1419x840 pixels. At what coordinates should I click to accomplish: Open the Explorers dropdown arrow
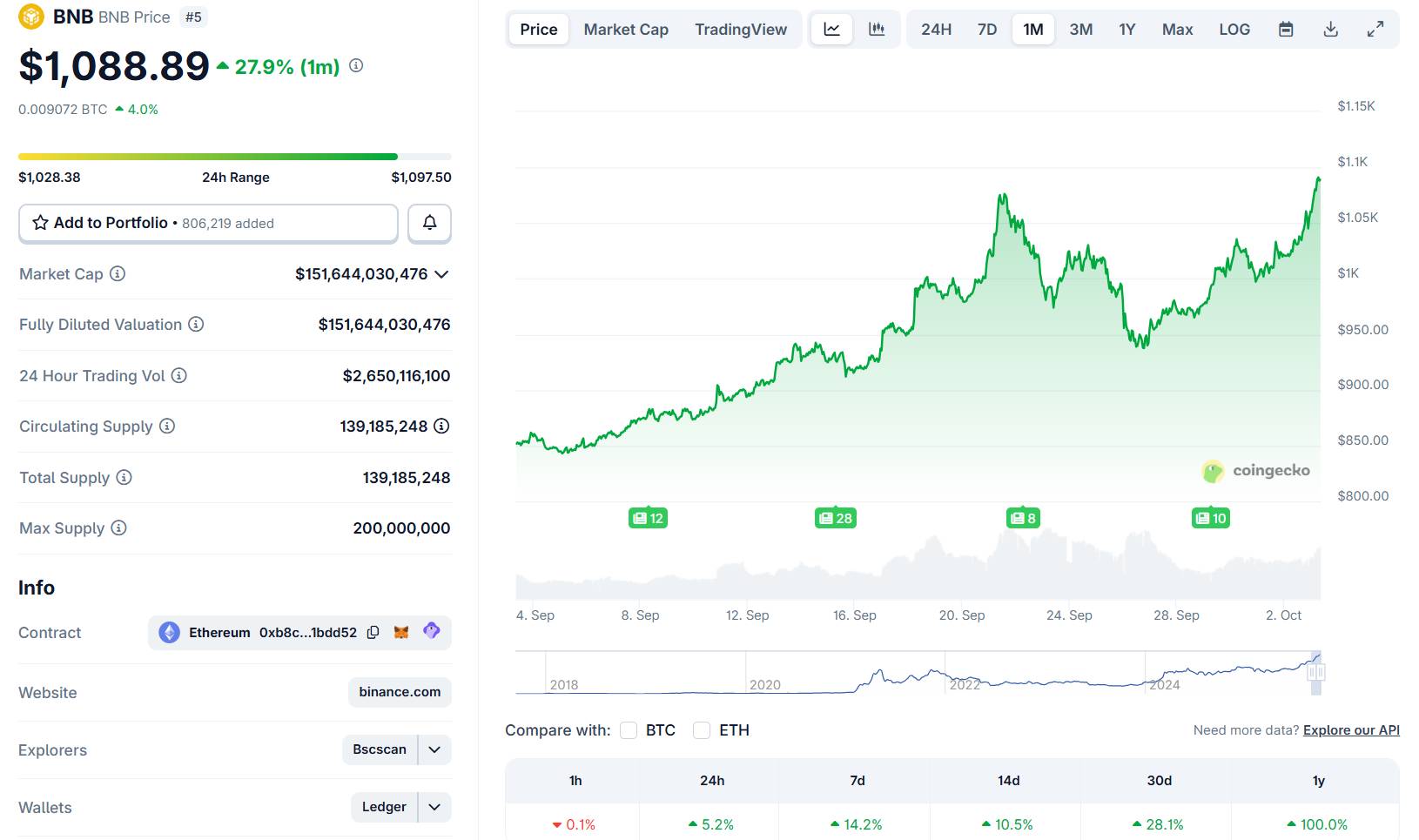(x=434, y=749)
